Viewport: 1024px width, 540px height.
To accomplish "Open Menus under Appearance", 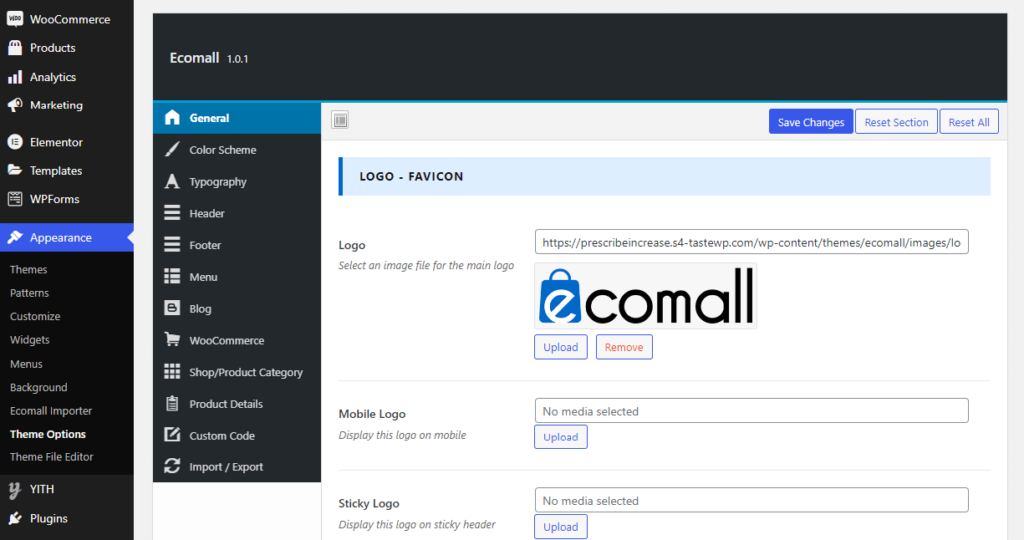I will point(26,364).
